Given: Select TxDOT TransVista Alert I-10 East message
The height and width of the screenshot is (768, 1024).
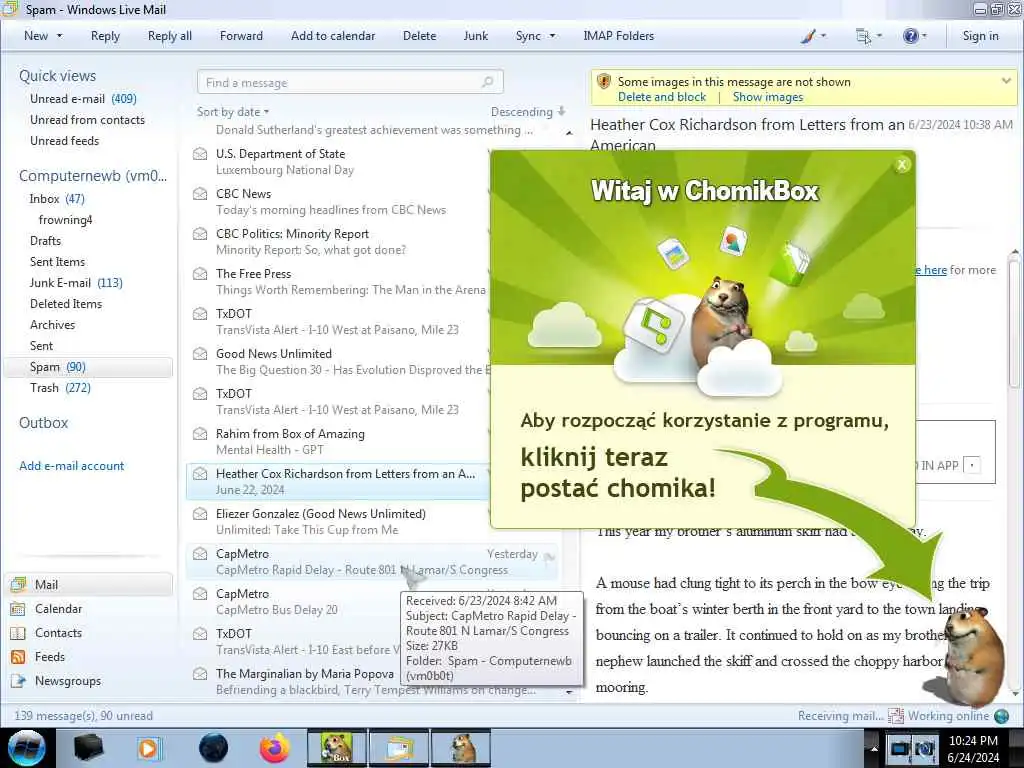Looking at the screenshot, I should click(x=372, y=641).
